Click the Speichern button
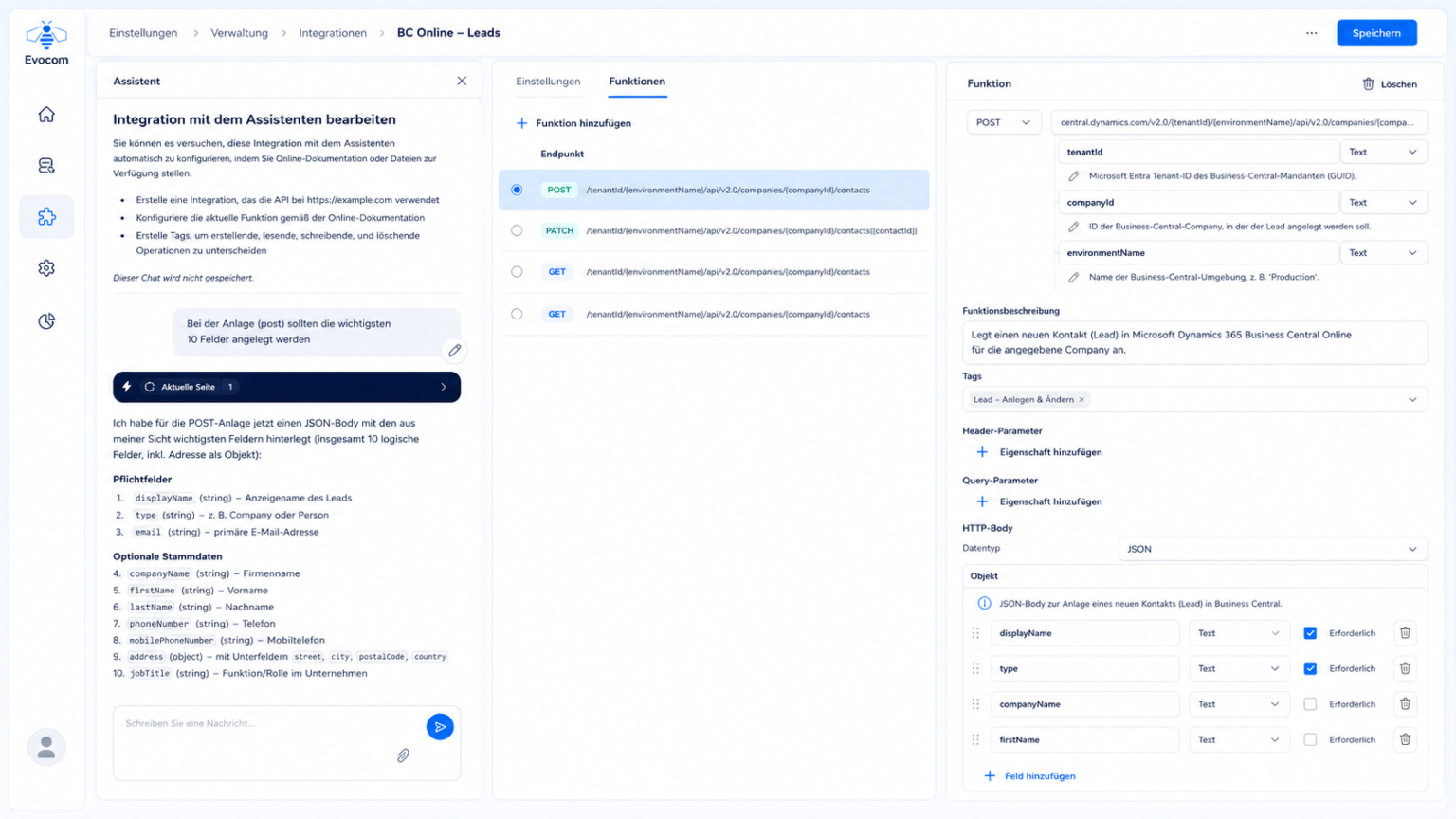Screen dimensions: 1456x819 coord(1376,33)
